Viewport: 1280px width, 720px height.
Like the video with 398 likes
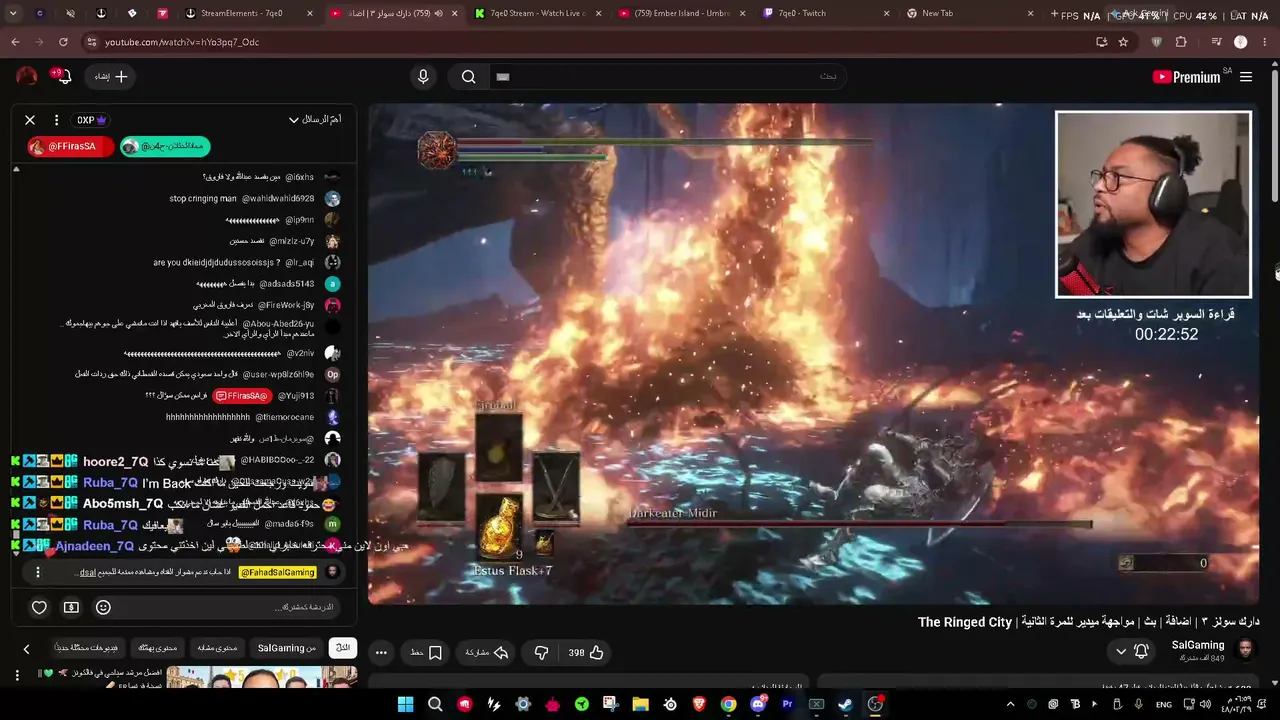pyautogui.click(x=586, y=653)
